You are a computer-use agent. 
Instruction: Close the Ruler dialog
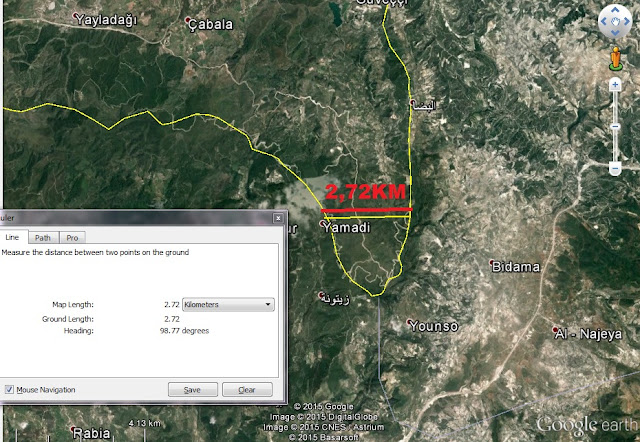(278, 218)
